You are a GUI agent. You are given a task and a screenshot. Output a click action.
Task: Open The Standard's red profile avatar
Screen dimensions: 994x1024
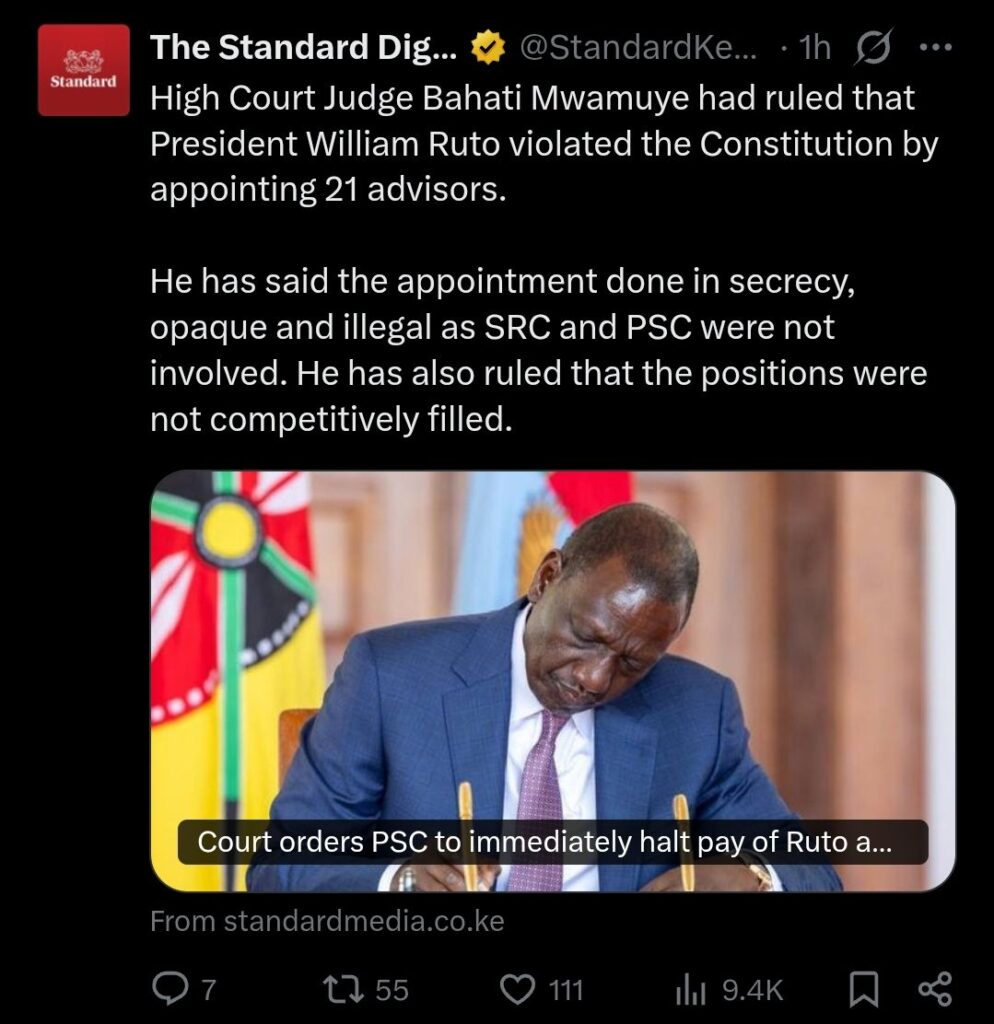coord(84,70)
